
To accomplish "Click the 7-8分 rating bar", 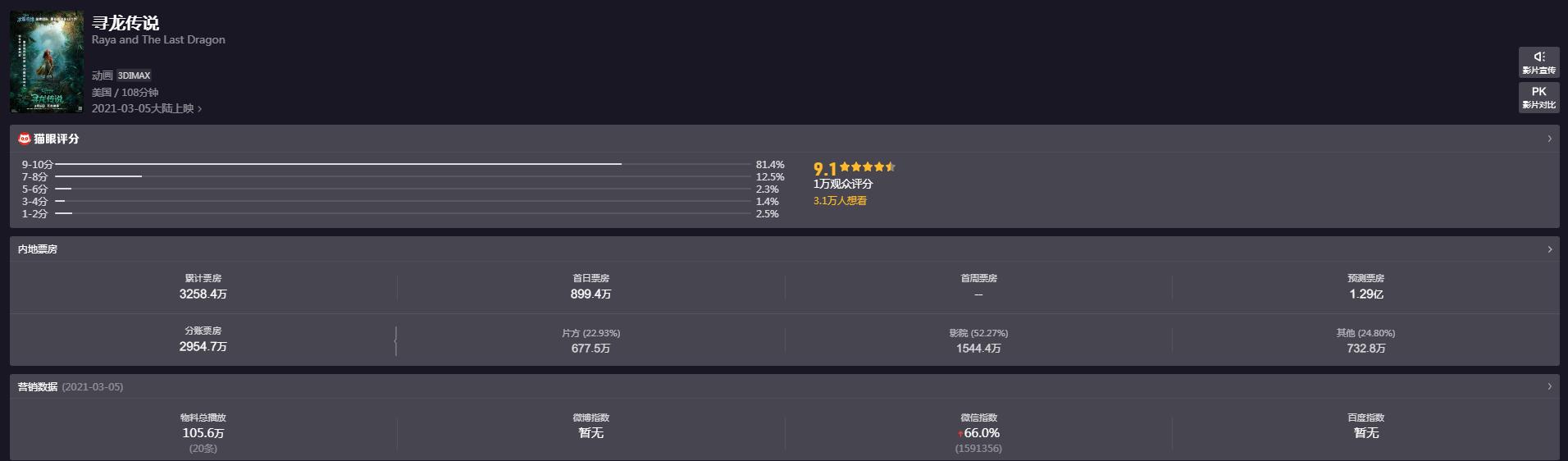I will coord(98,176).
